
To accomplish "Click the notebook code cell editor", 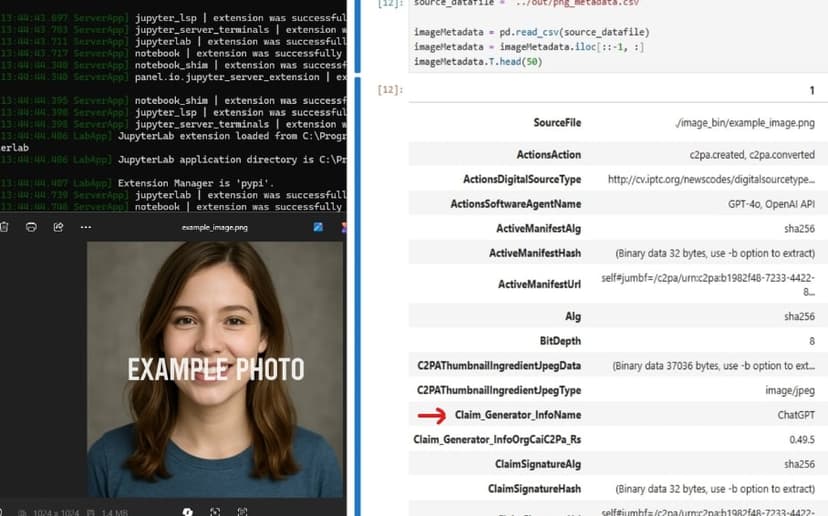I will (x=618, y=36).
